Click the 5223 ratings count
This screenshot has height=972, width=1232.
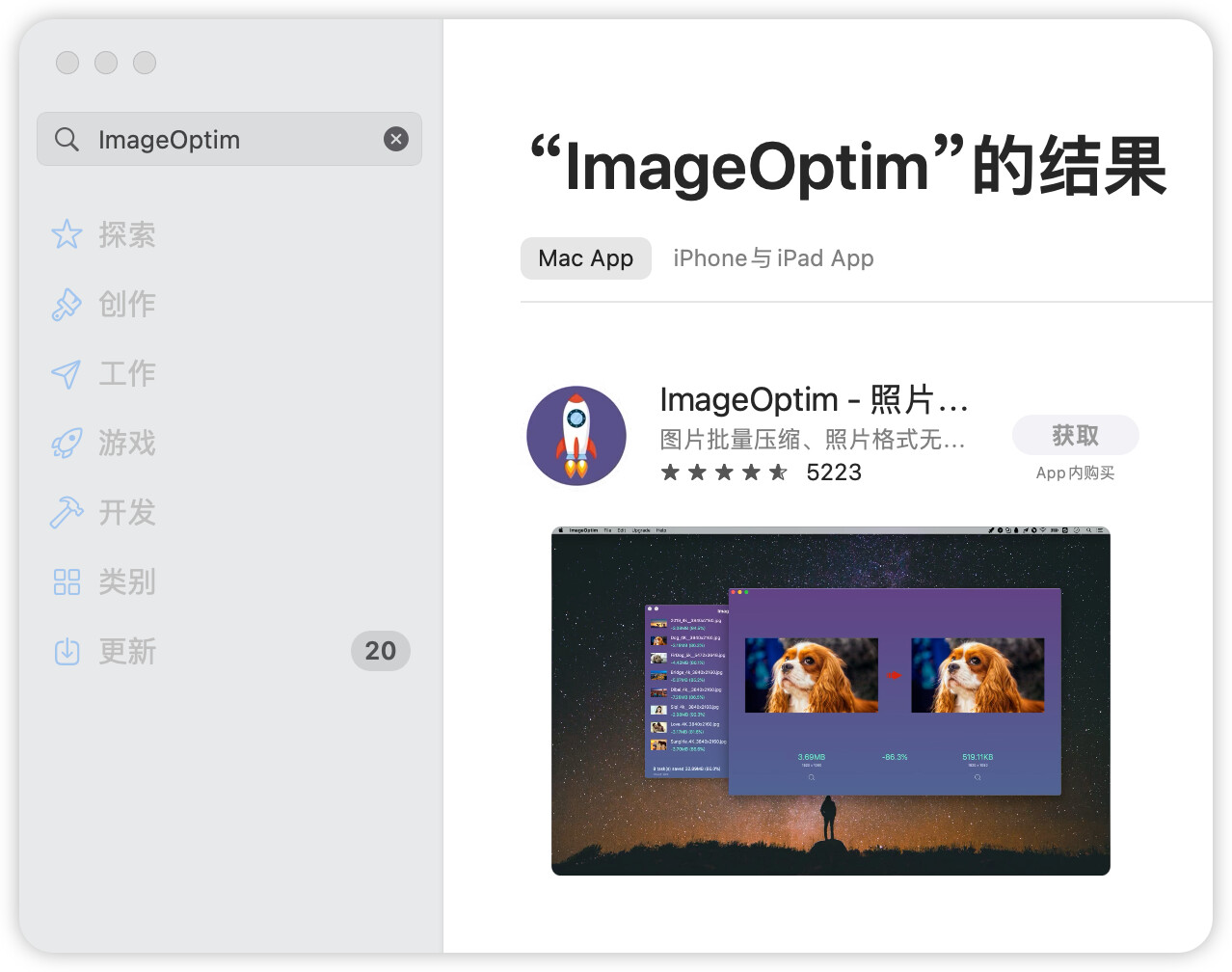point(834,472)
